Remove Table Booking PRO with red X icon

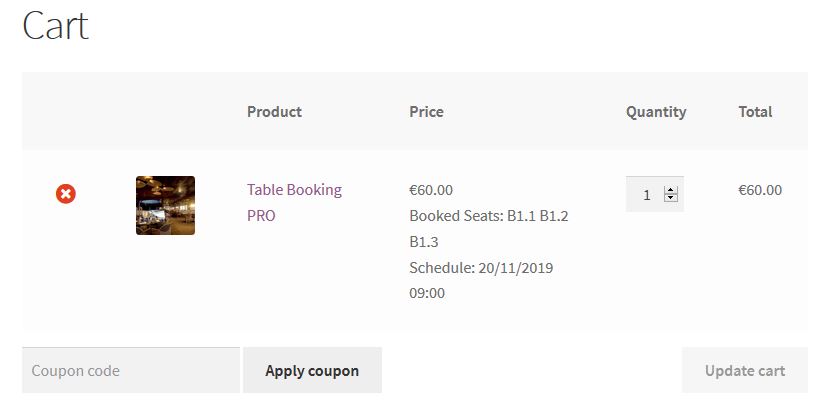point(66,194)
